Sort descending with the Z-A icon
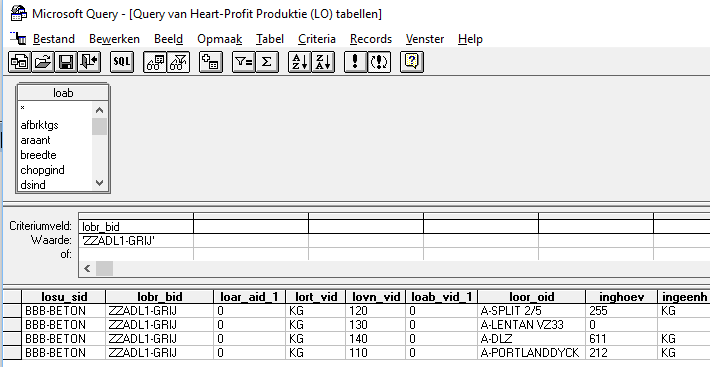Image resolution: width=710 pixels, height=367 pixels. [x=323, y=62]
